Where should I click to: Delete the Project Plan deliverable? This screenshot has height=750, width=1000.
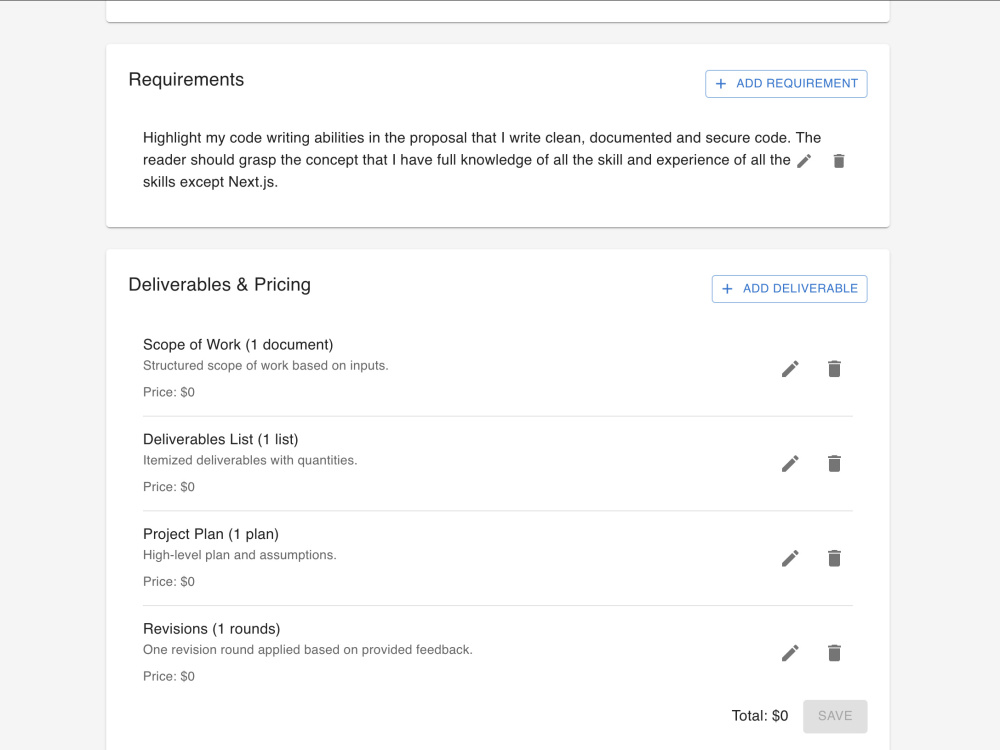pos(834,558)
